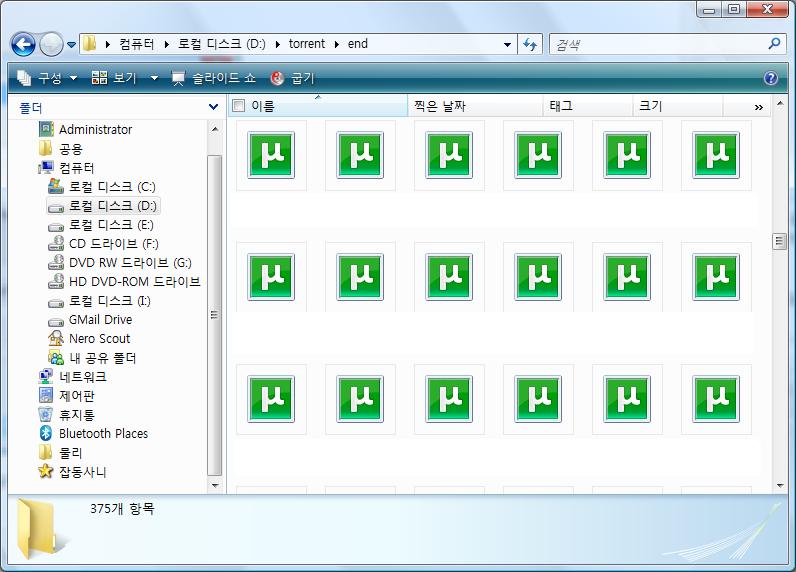
Task: Open GMail Drive in the tree
Action: point(90,320)
